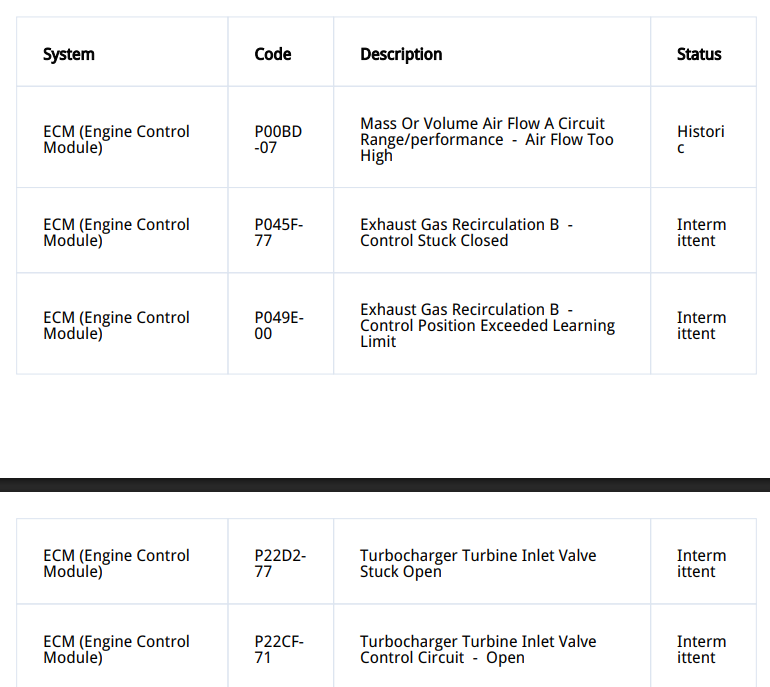Select code P22CF-71 cell
This screenshot has height=687, width=770.
(278, 649)
